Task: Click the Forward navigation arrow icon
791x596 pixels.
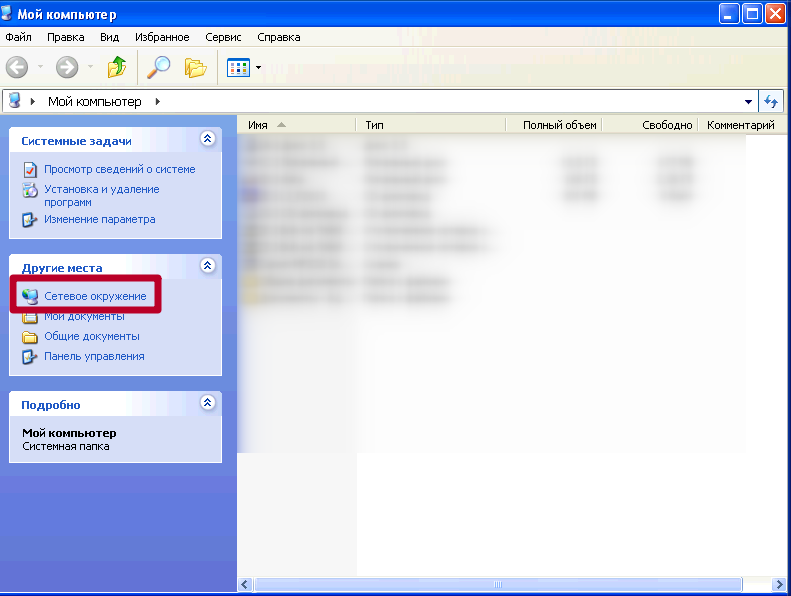Action: pyautogui.click(x=67, y=67)
